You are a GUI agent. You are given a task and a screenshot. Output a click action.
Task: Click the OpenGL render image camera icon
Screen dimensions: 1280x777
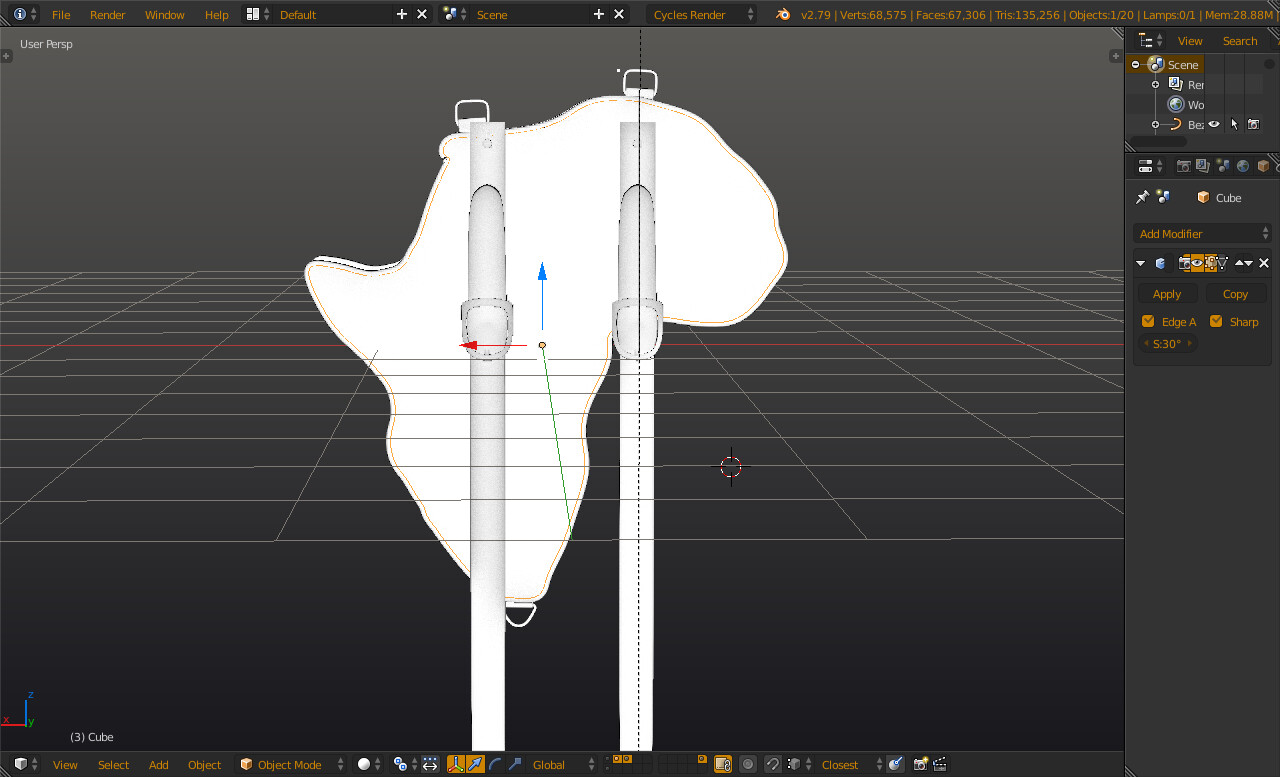coord(921,764)
